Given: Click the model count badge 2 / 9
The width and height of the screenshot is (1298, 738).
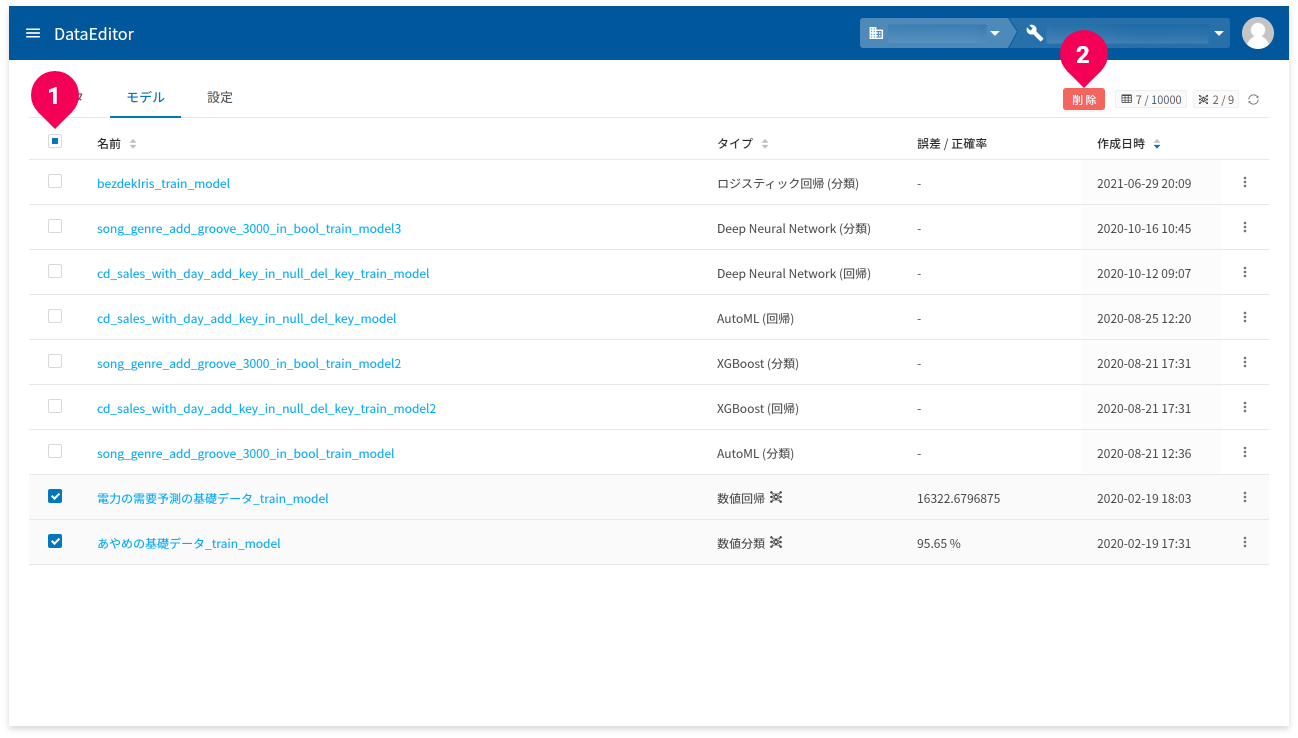Looking at the screenshot, I should (x=1216, y=99).
